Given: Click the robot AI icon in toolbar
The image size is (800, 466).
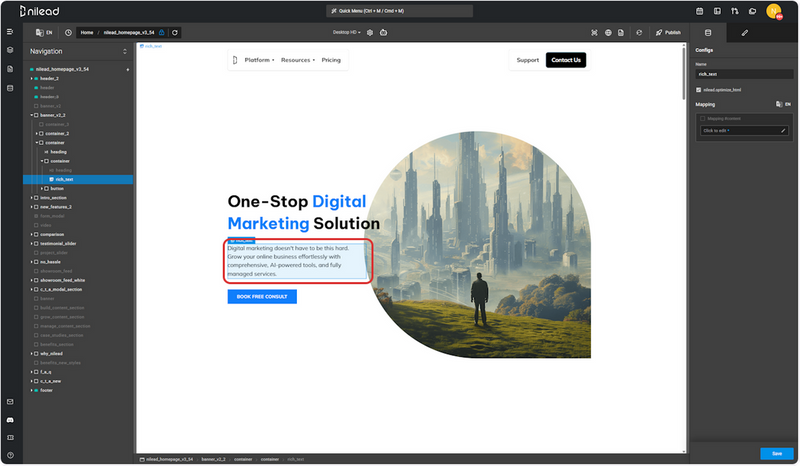Looking at the screenshot, I should point(384,32).
